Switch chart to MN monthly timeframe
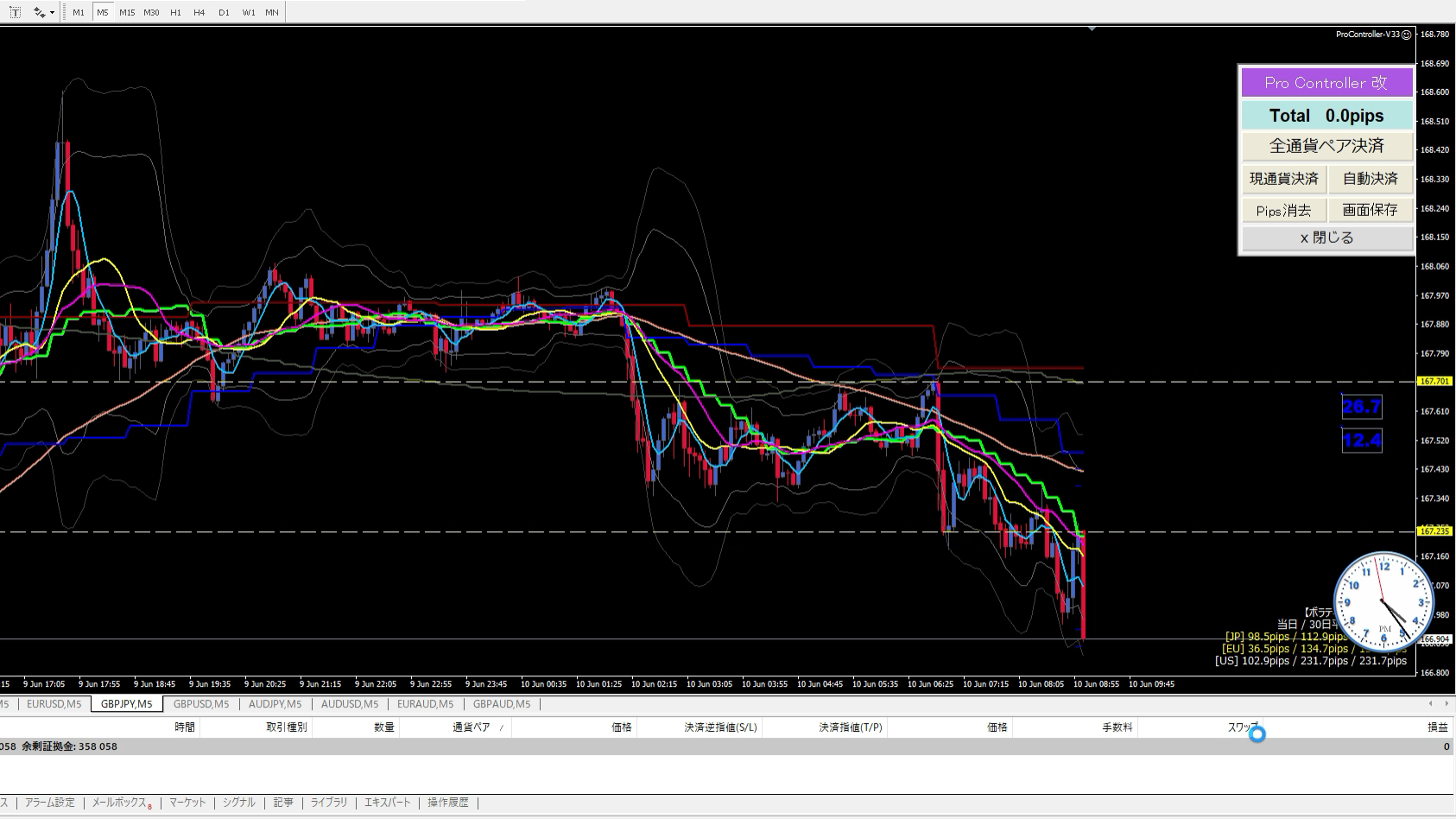The image size is (1456, 819). pos(272,12)
